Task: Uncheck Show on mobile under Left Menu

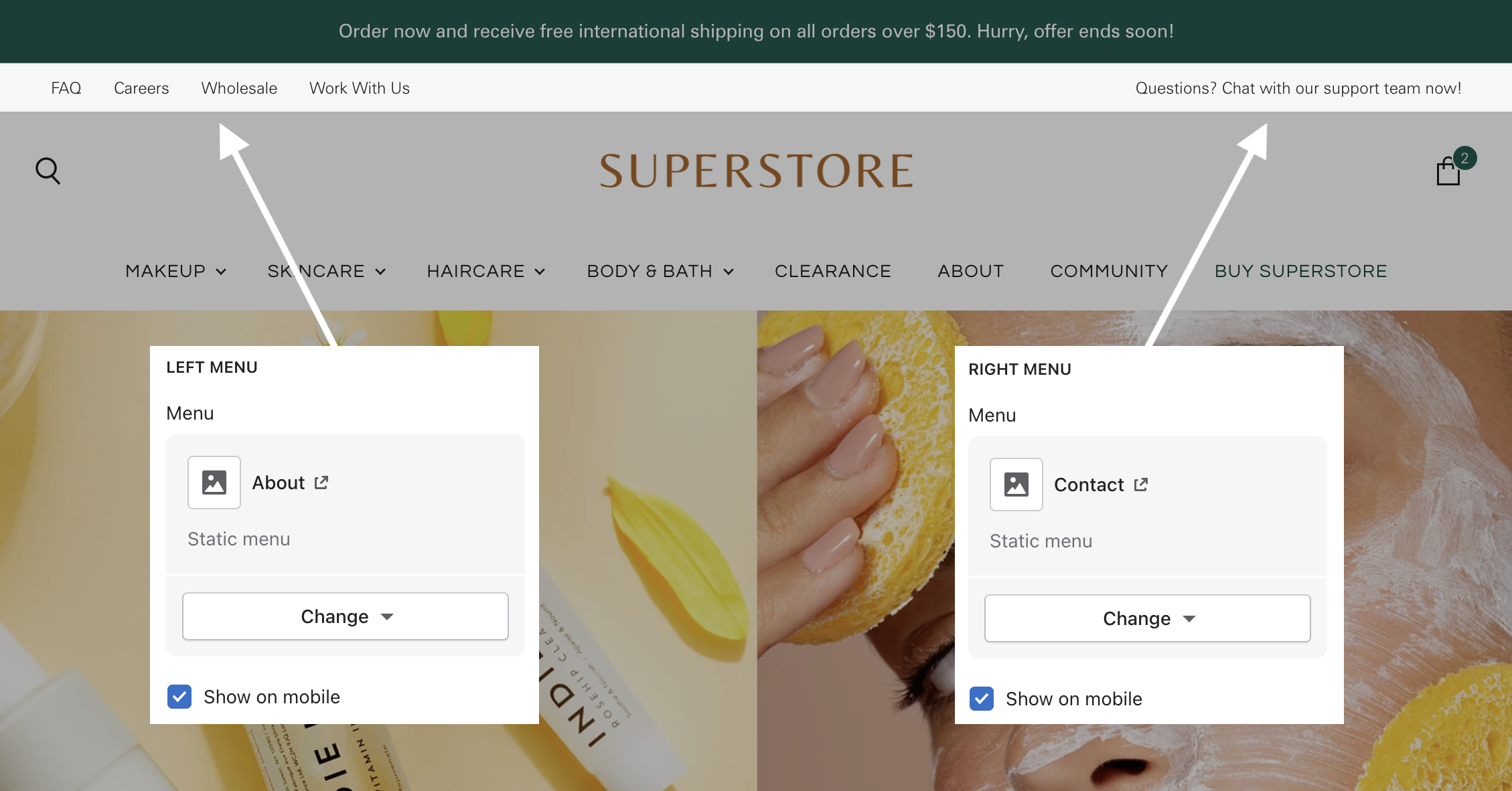Action: [x=179, y=697]
